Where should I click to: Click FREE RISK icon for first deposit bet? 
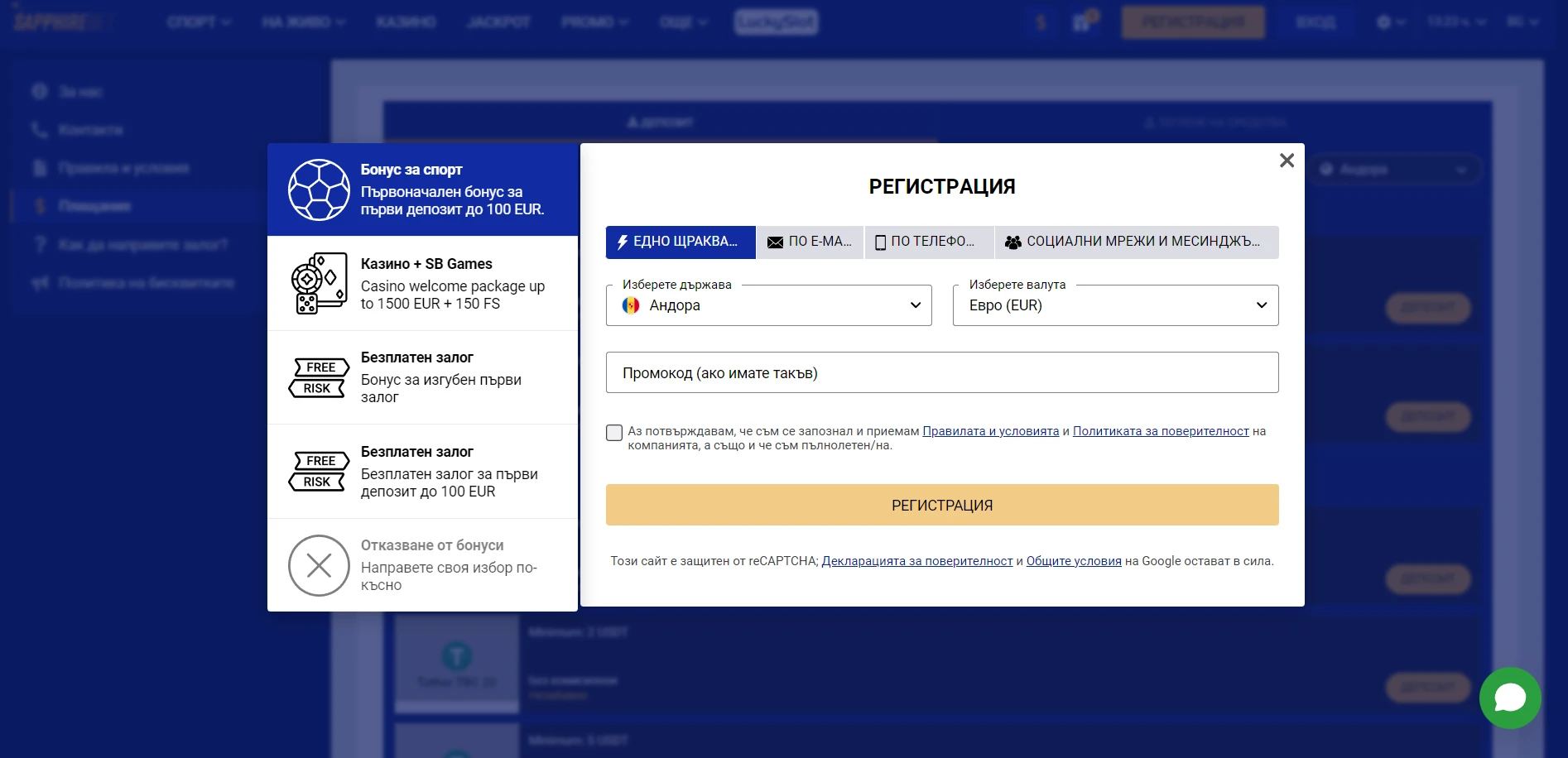[x=319, y=472]
